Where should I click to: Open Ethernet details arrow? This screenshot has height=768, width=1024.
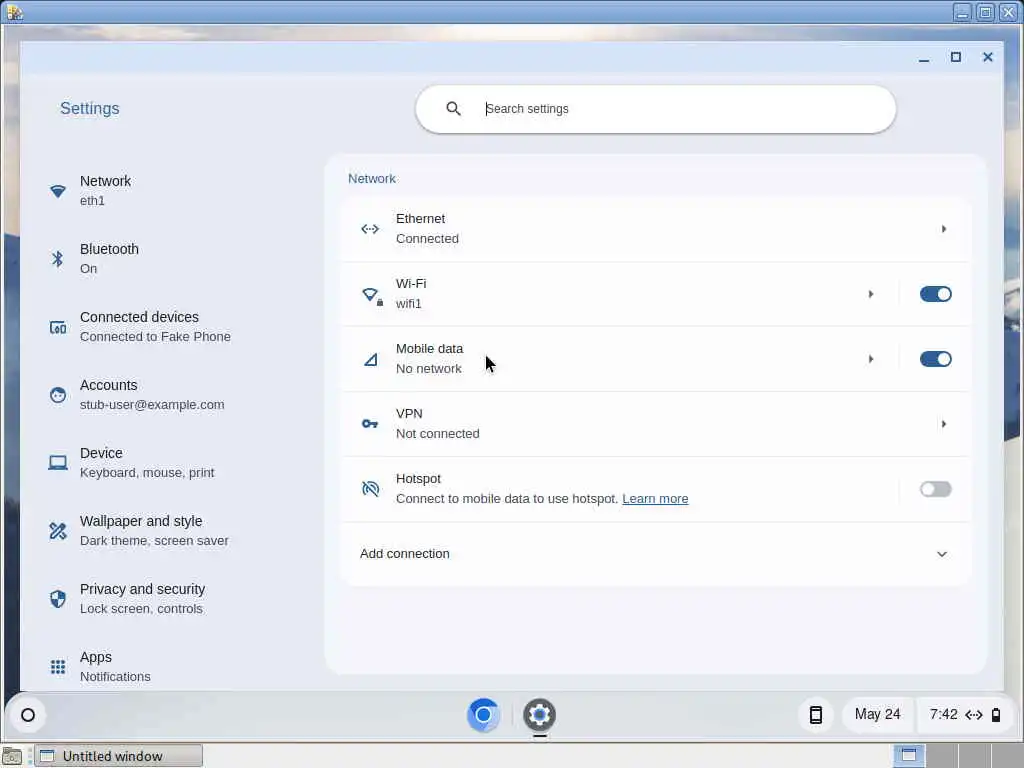[x=944, y=229]
